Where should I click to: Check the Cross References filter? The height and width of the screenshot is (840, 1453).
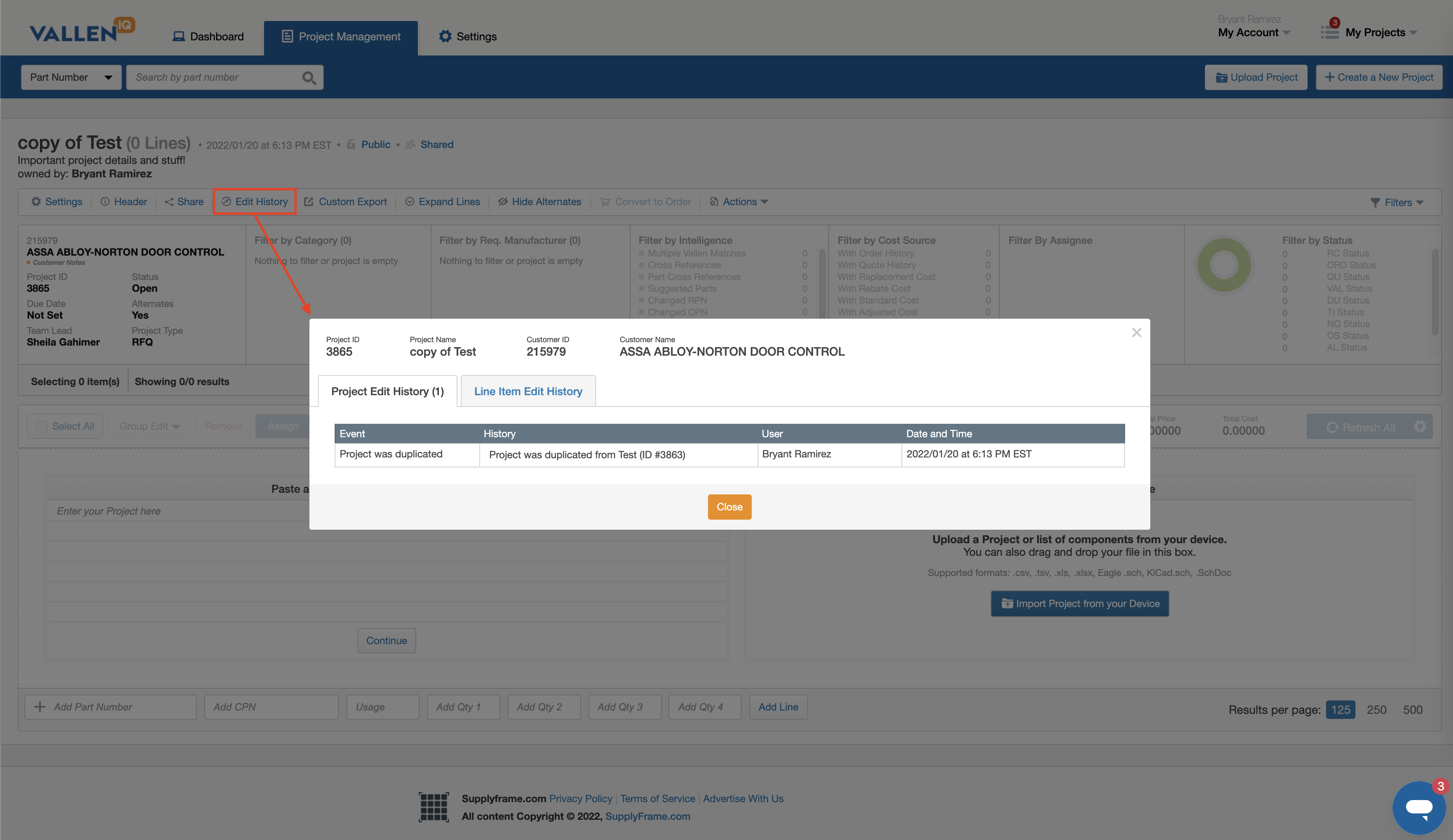(642, 264)
